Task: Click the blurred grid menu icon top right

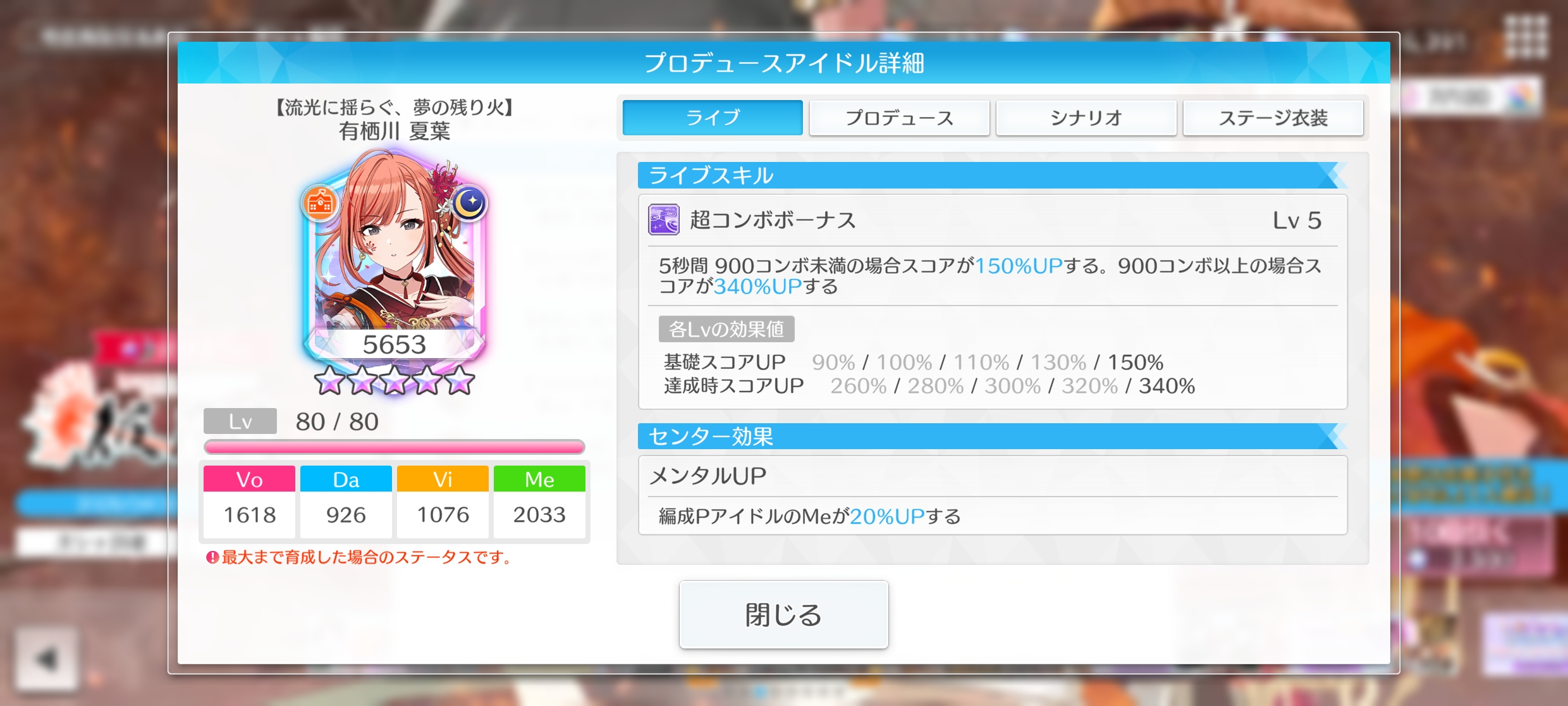Action: point(1526,37)
